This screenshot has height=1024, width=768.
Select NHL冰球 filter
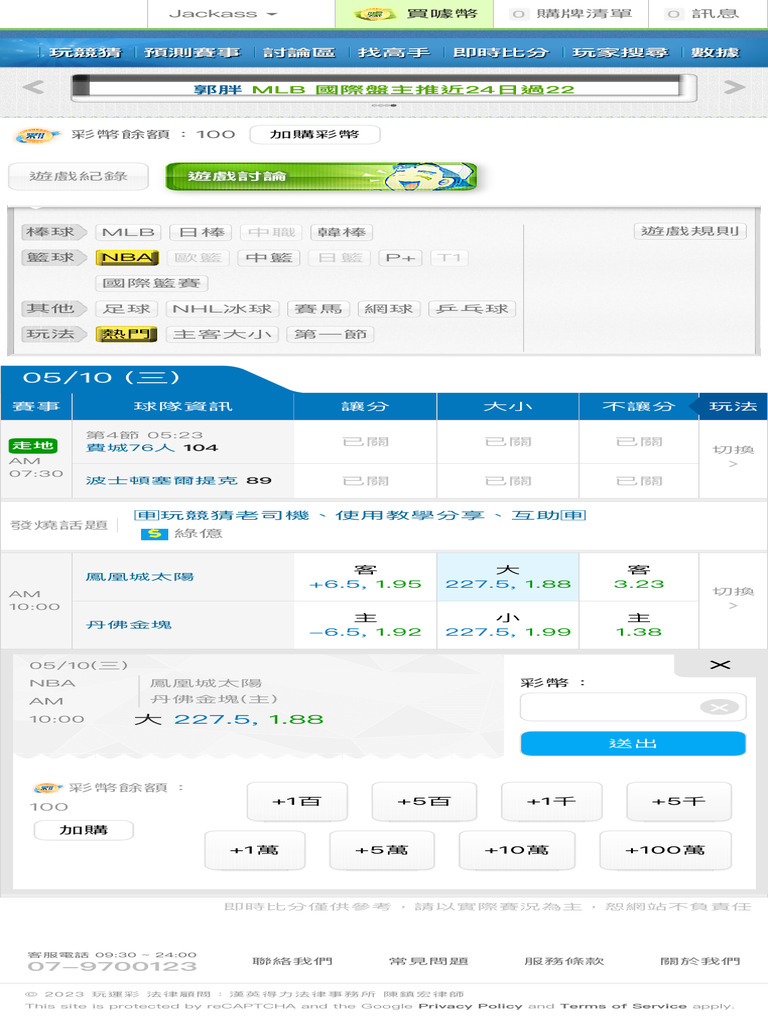(x=222, y=309)
